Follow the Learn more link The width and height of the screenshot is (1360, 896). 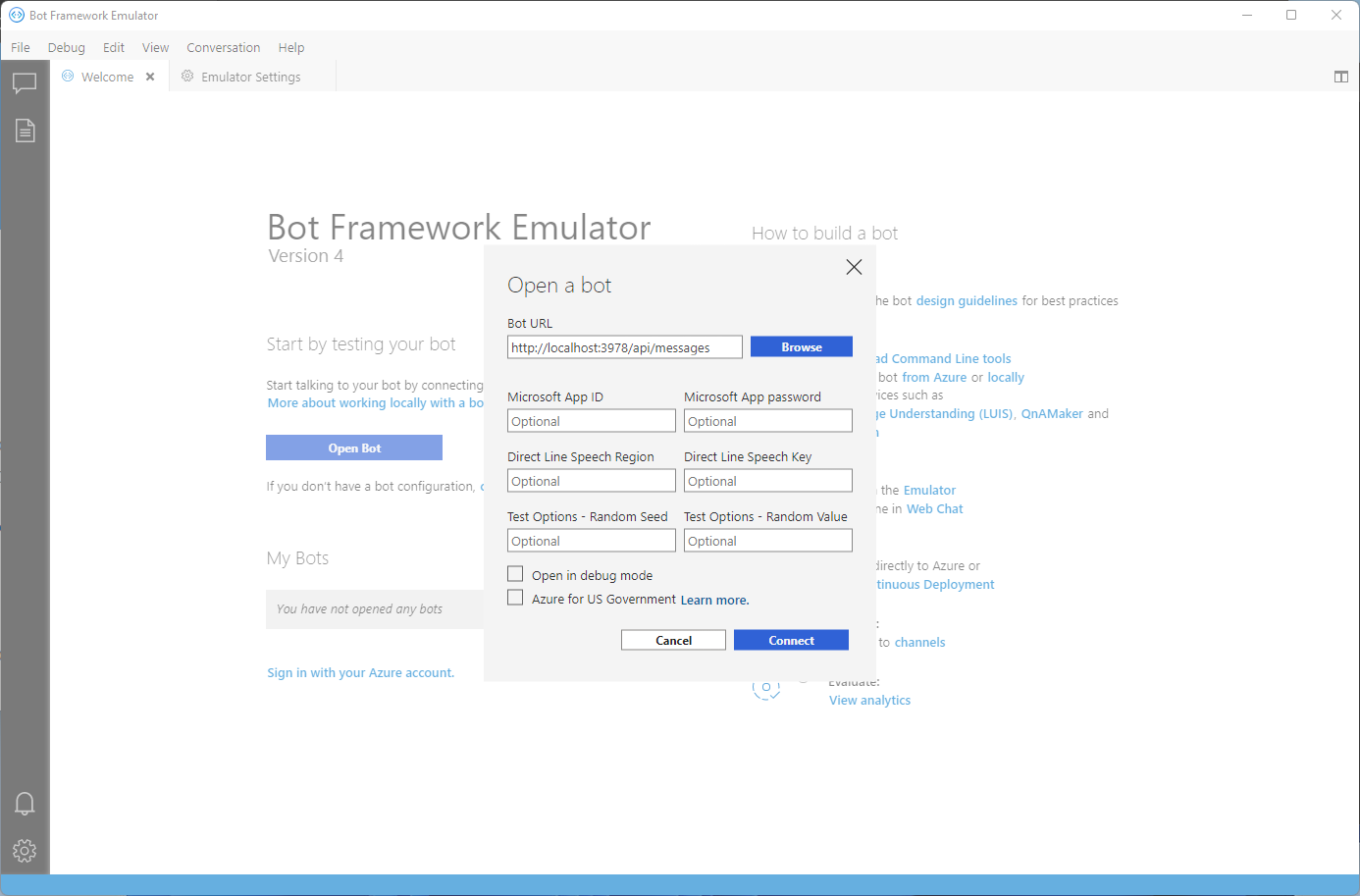(x=715, y=601)
